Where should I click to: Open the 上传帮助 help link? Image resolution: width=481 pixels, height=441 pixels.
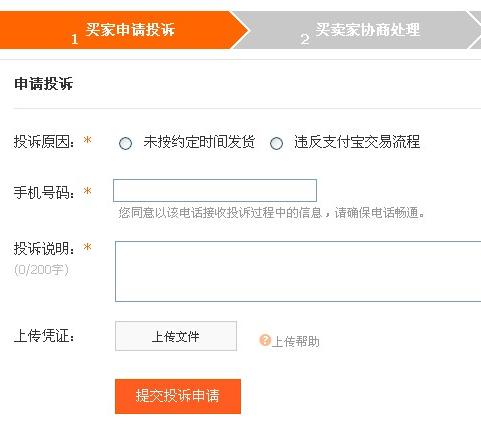(x=296, y=341)
